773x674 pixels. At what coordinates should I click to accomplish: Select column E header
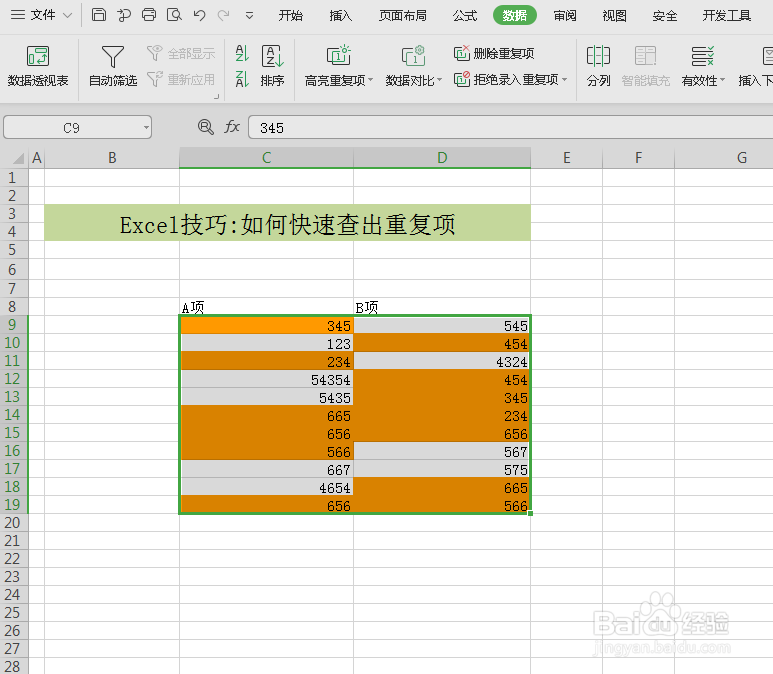[566, 158]
